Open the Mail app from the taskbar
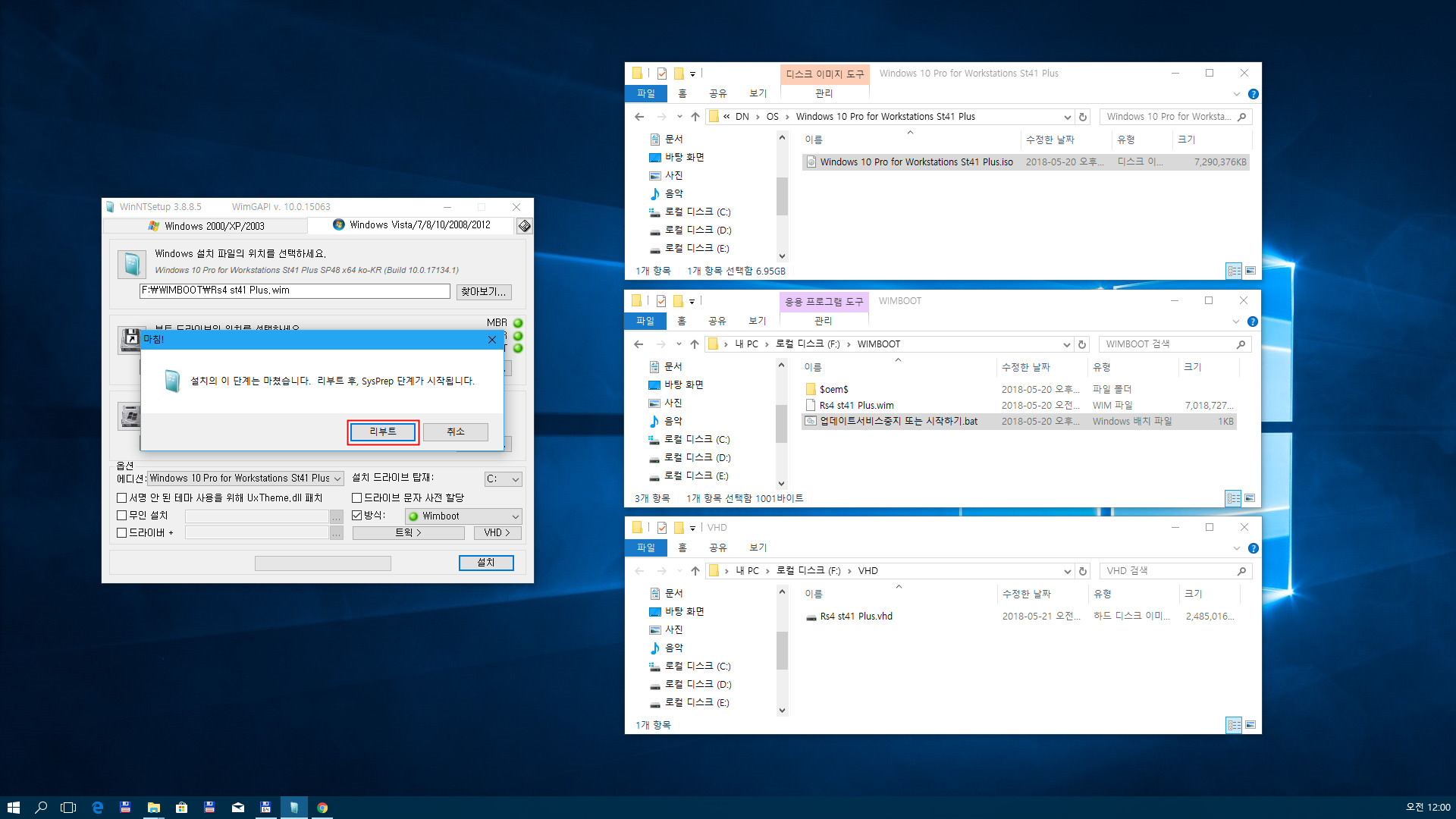The height and width of the screenshot is (819, 1456). coord(237,808)
